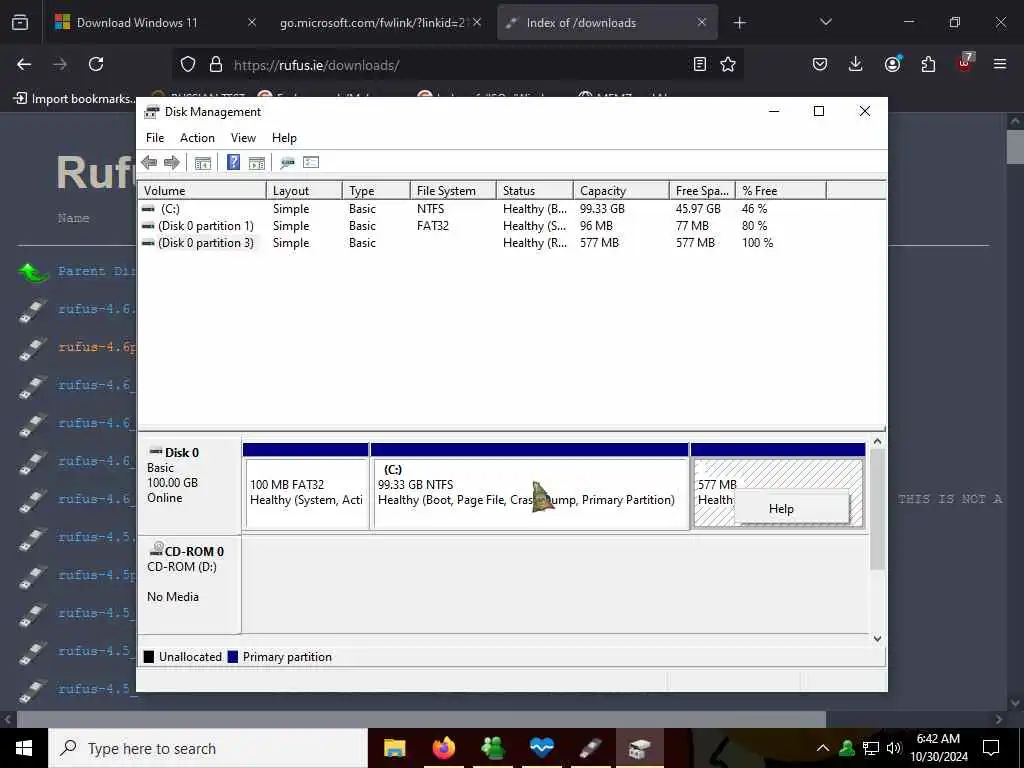Click the Forward arrow in Disk Management toolbar
This screenshot has height=768, width=1024.
[x=172, y=163]
